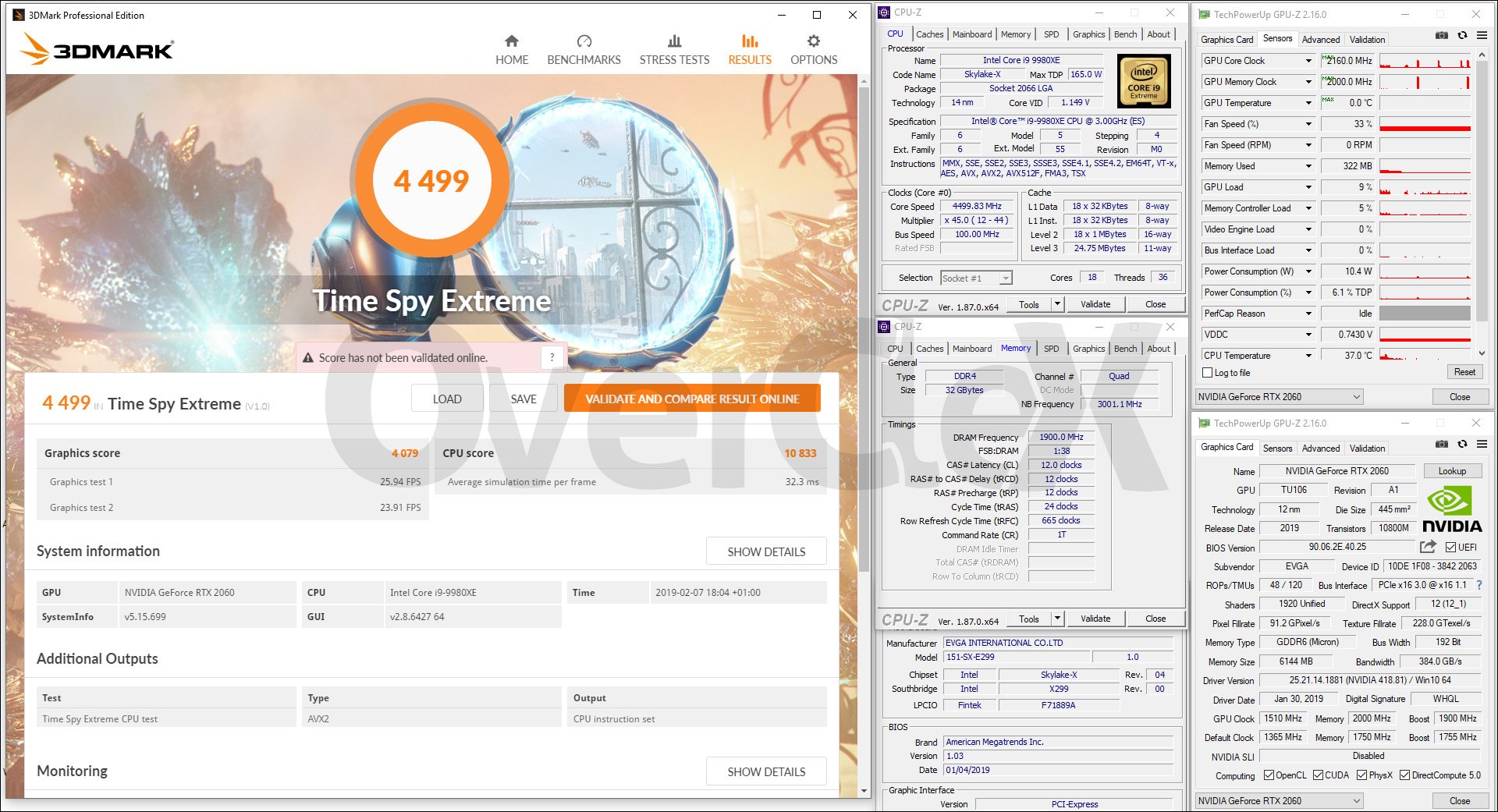Open Benchmarks gauge icon in 3DMark
Screen dimensions: 1498x812
584,41
